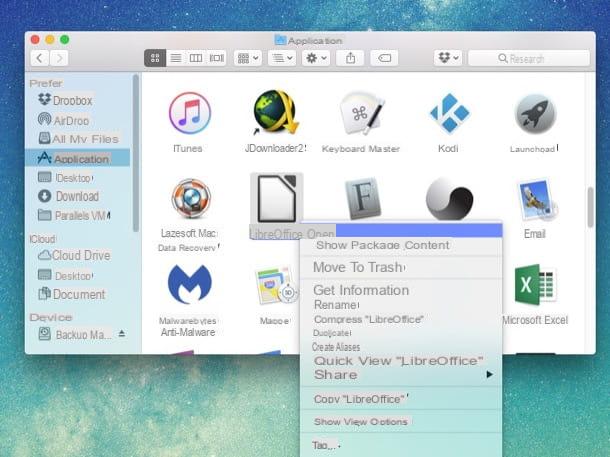Viewport: 610px width, 457px height.
Task: Select the Launchpad rocket icon
Action: coord(535,114)
